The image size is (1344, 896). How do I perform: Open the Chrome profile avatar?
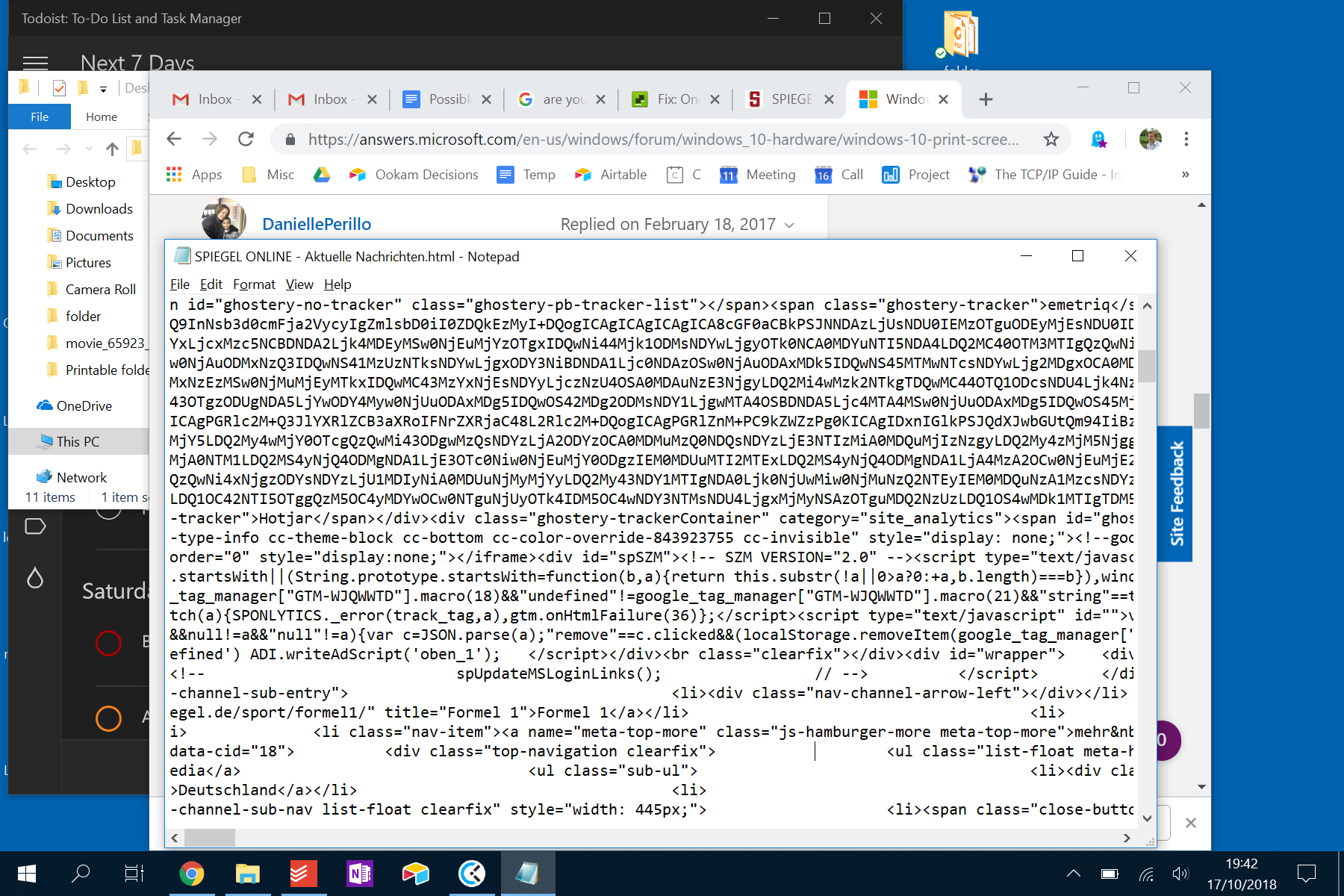tap(1151, 139)
